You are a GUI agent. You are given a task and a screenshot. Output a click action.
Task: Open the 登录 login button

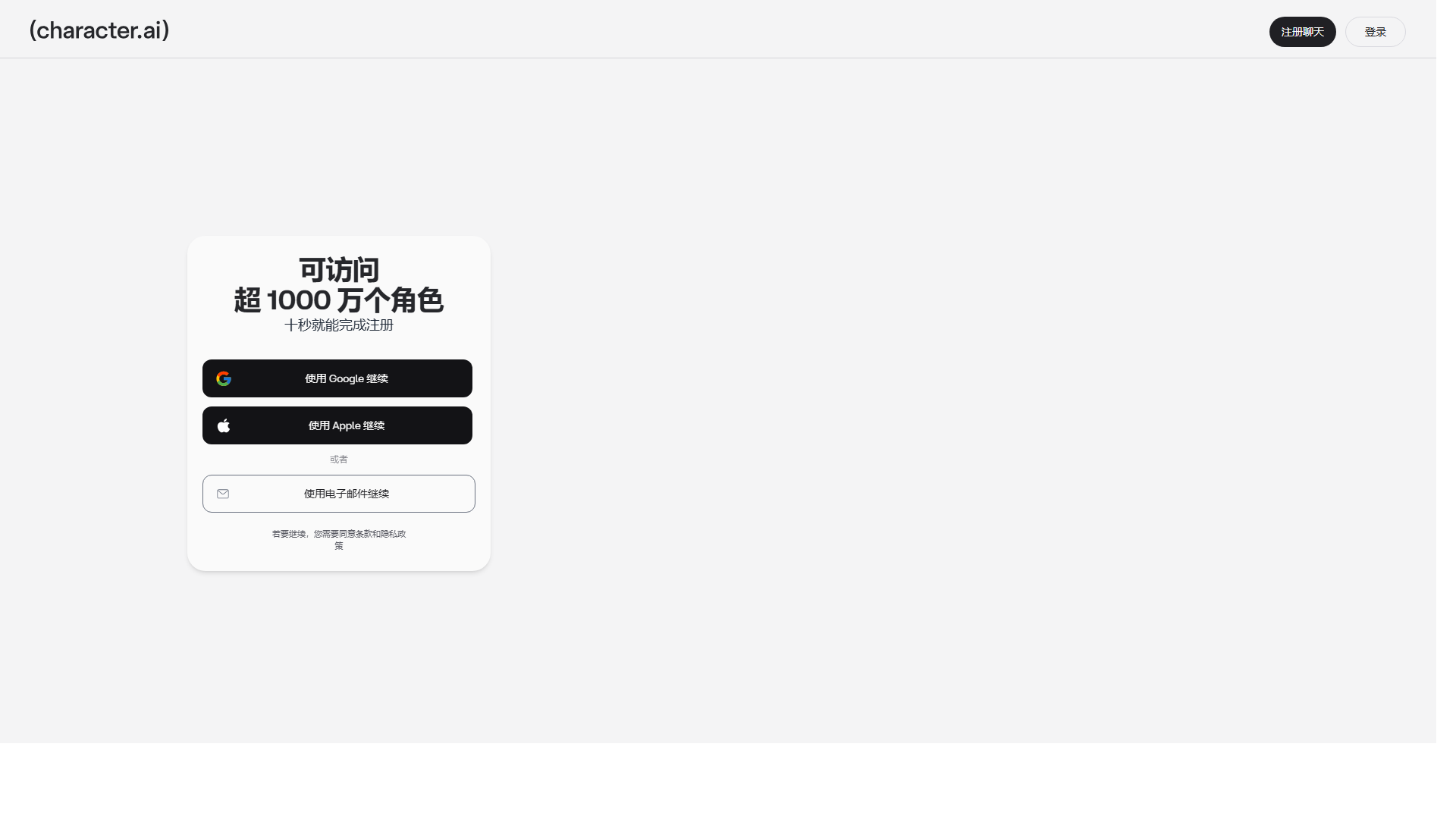(1375, 32)
